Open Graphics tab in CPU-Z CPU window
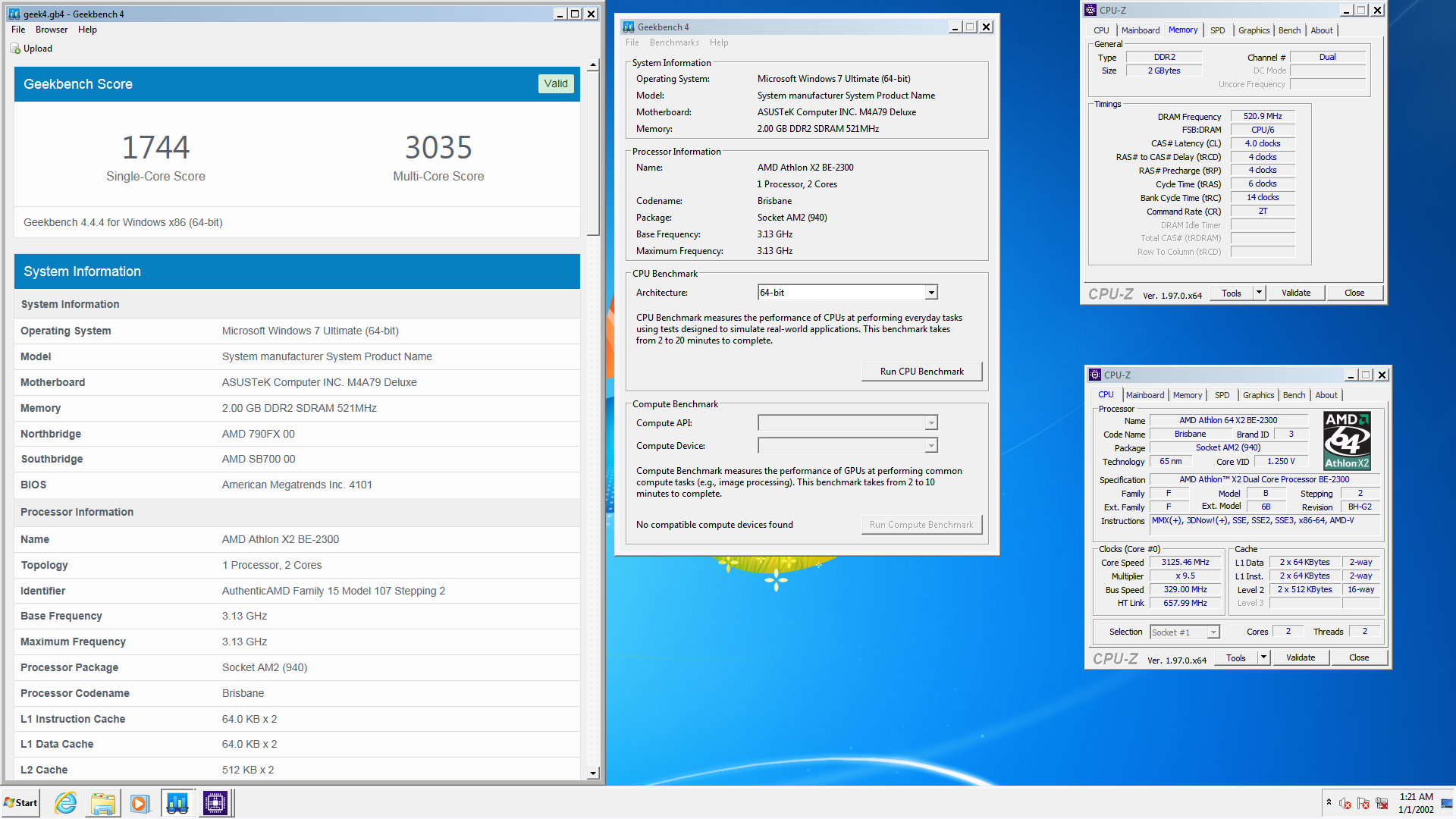Image resolution: width=1456 pixels, height=819 pixels. pos(1258,395)
